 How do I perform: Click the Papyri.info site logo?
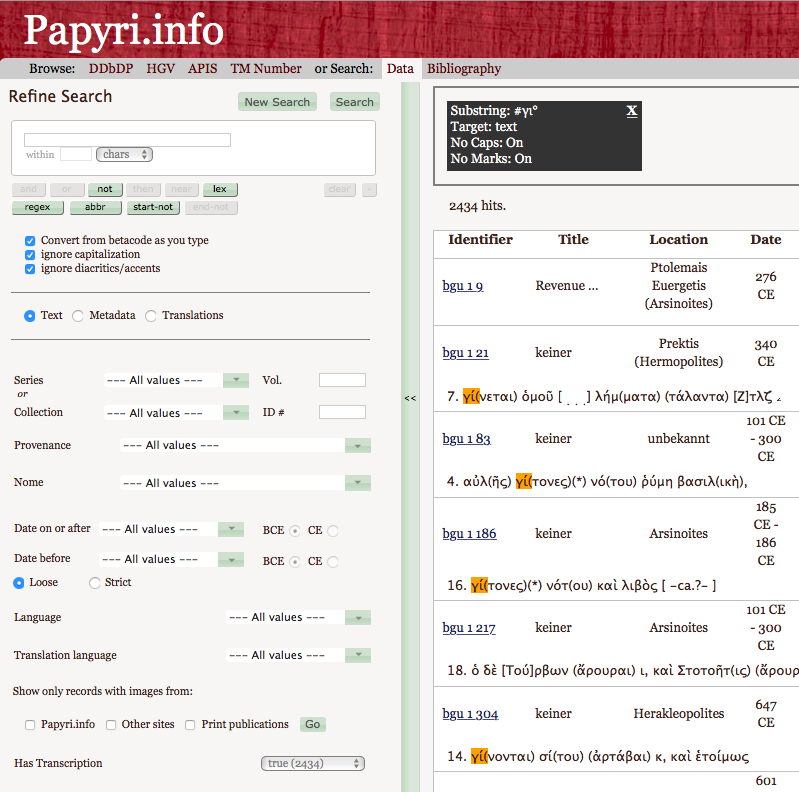click(x=123, y=30)
